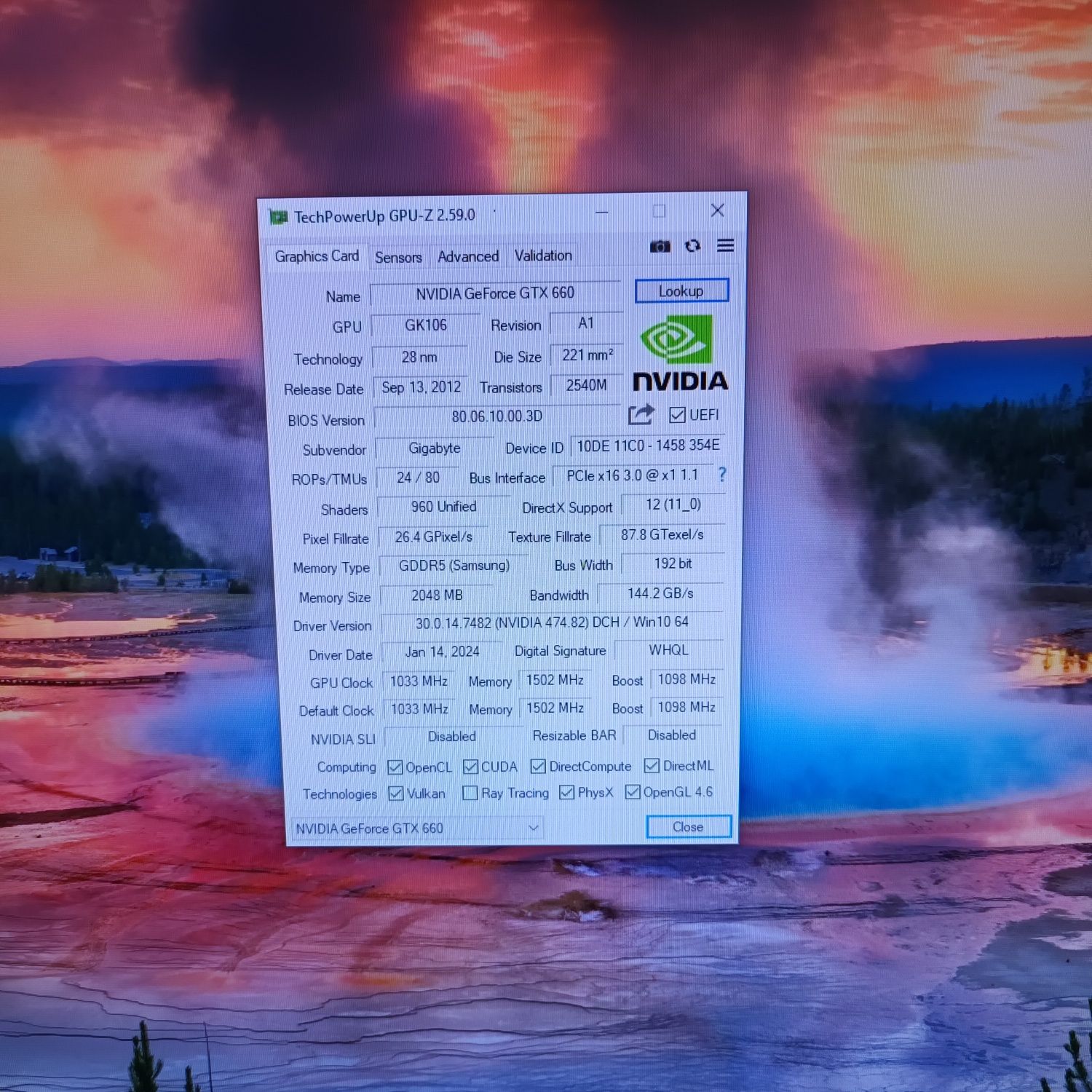Screen dimensions: 1092x1092
Task: Click the DirectX Support value 12 (11_0)
Action: pyautogui.click(x=673, y=505)
